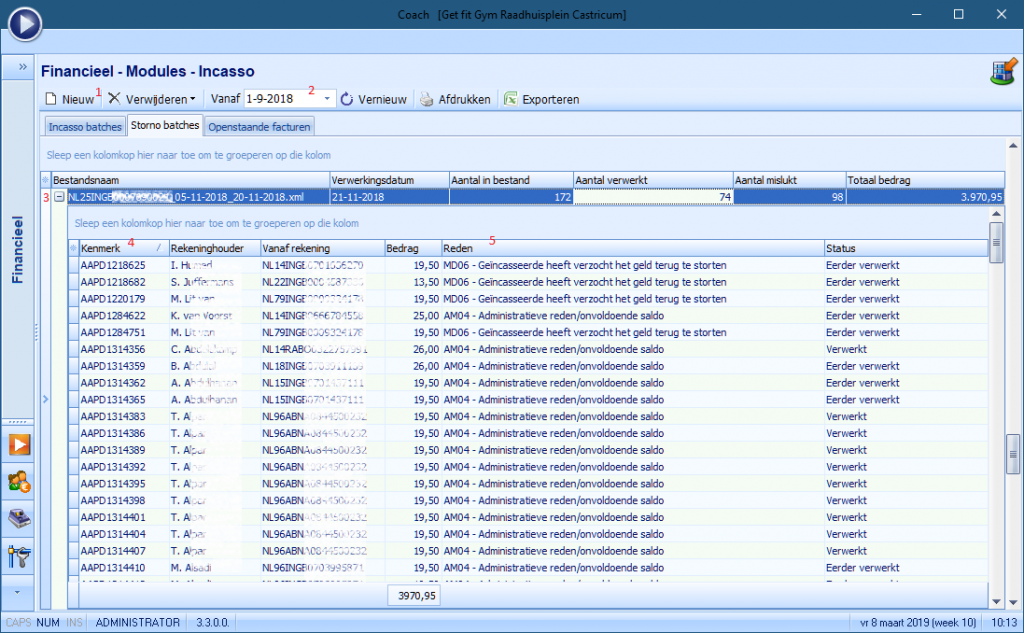This screenshot has height=633, width=1024.
Task: Switch to the Incasso batches tab
Action: coord(84,127)
